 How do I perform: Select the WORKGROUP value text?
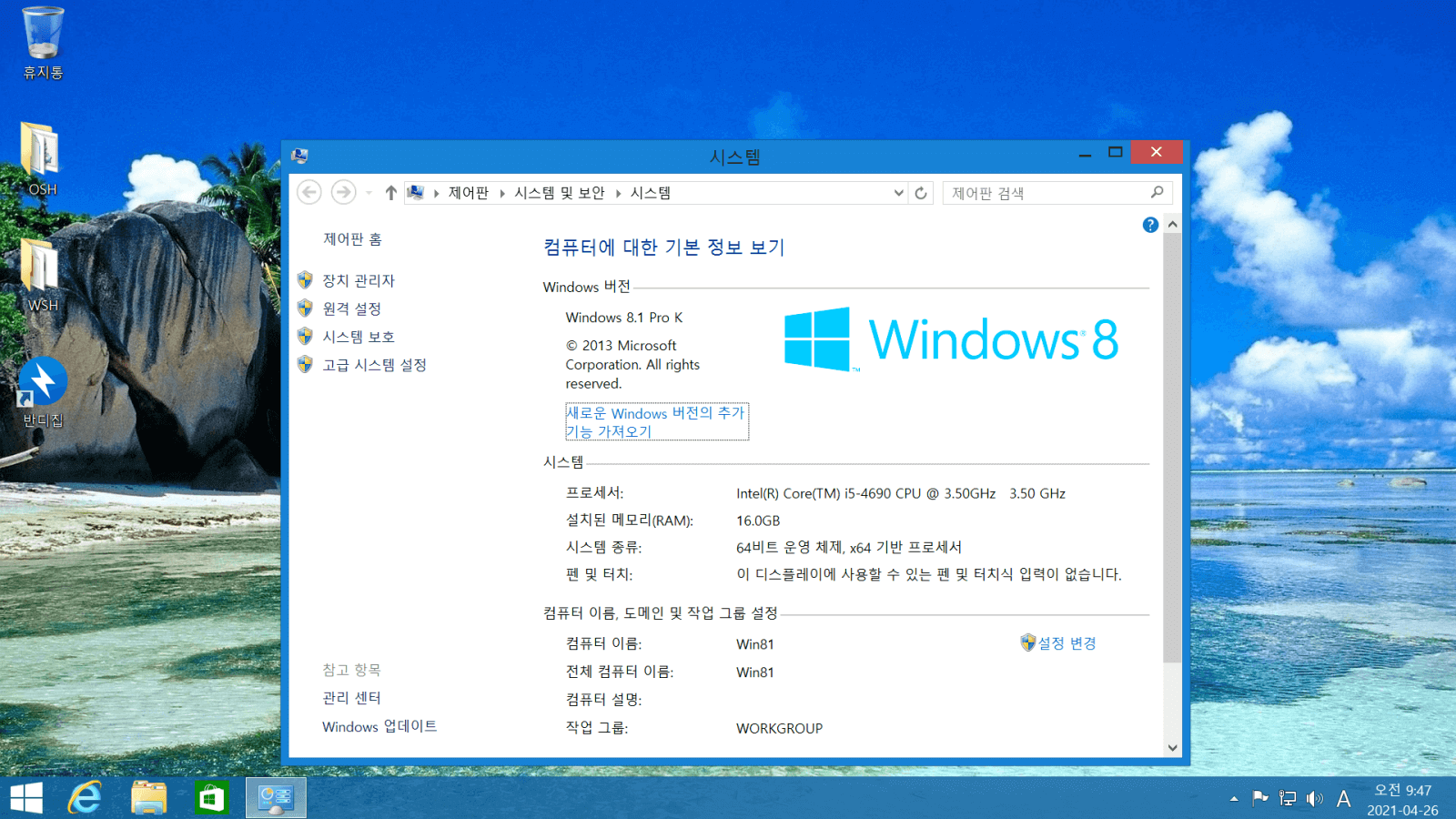tap(779, 728)
